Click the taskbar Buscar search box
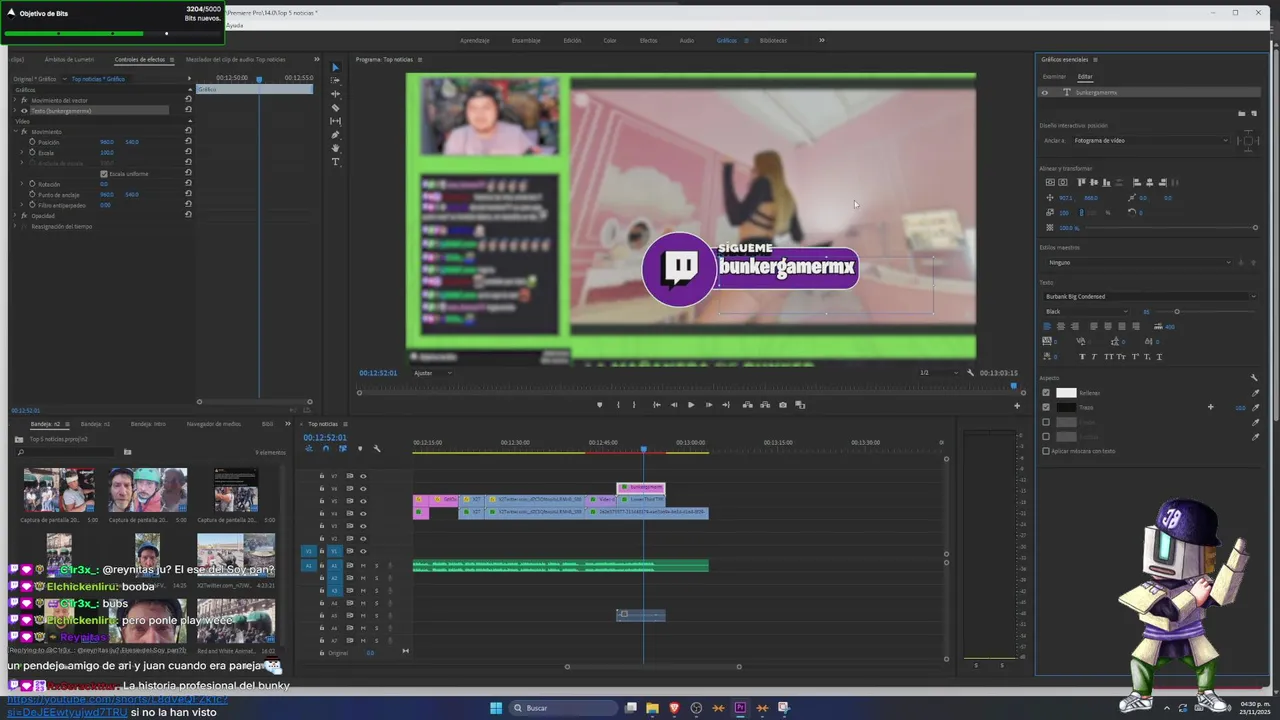The height and width of the screenshot is (720, 1280). pos(562,708)
